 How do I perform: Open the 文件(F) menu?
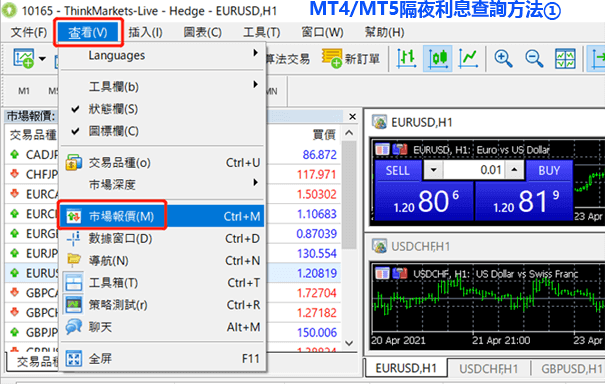click(28, 32)
